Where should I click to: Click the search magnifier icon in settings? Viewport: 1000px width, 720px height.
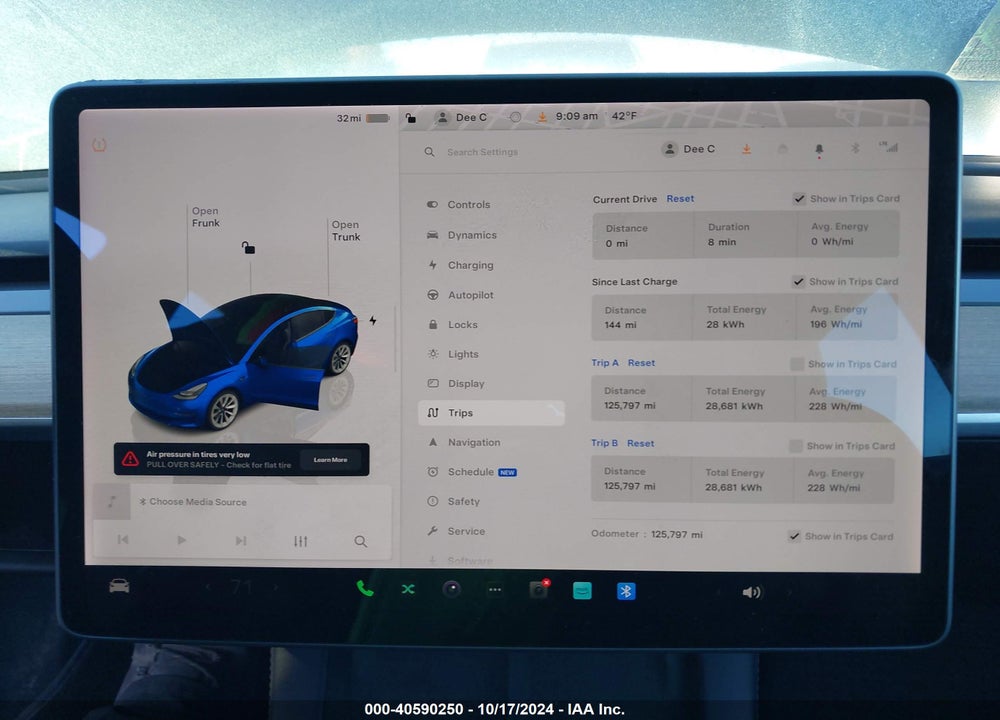pos(429,152)
